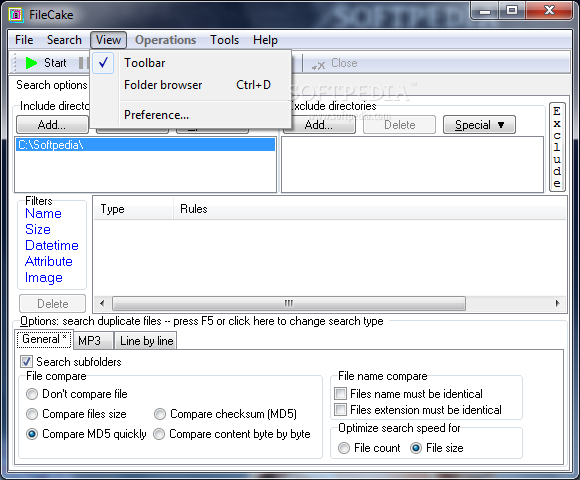Enable Files extension must be identical

point(340,410)
